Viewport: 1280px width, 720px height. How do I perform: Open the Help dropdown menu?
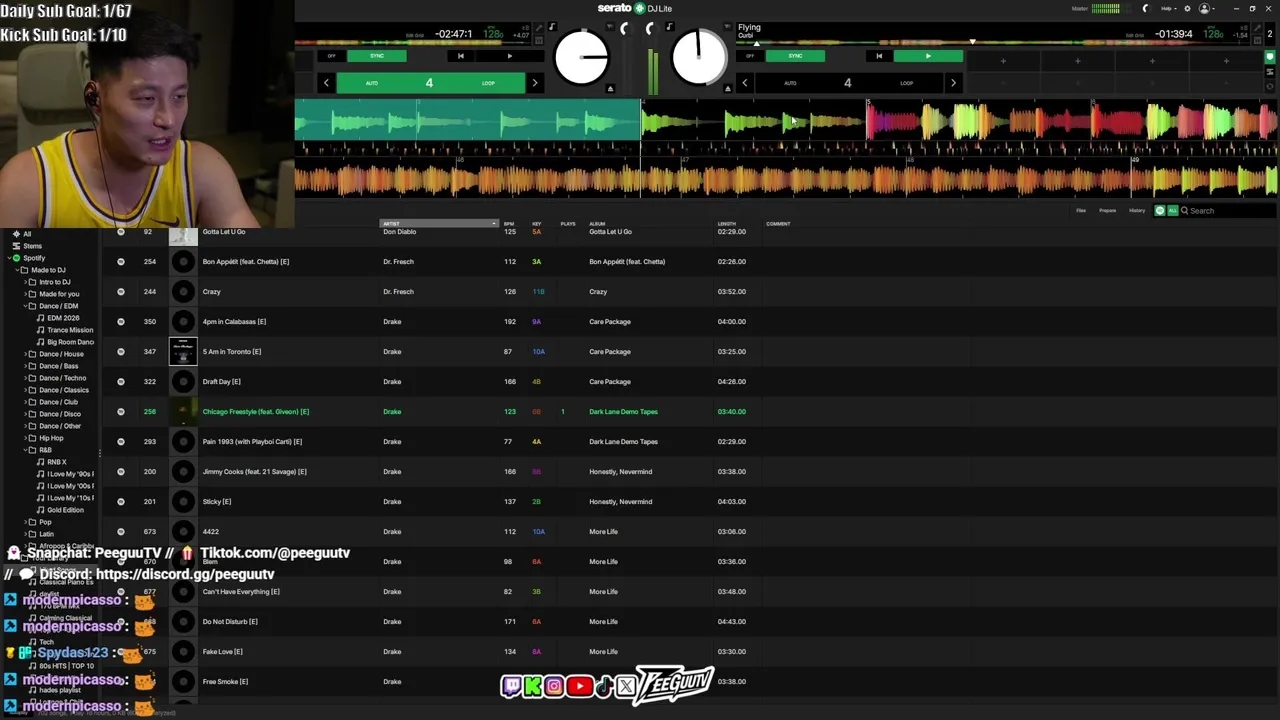point(1168,8)
